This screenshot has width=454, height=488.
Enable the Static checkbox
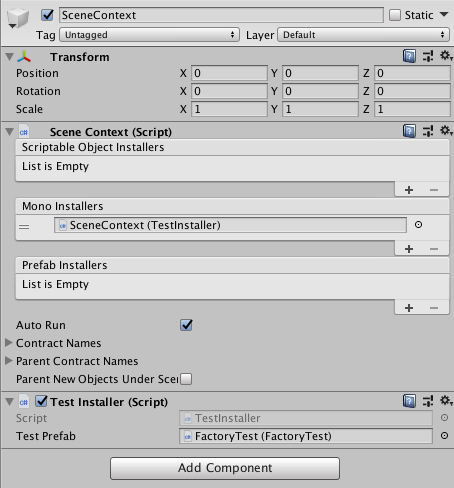coord(395,15)
